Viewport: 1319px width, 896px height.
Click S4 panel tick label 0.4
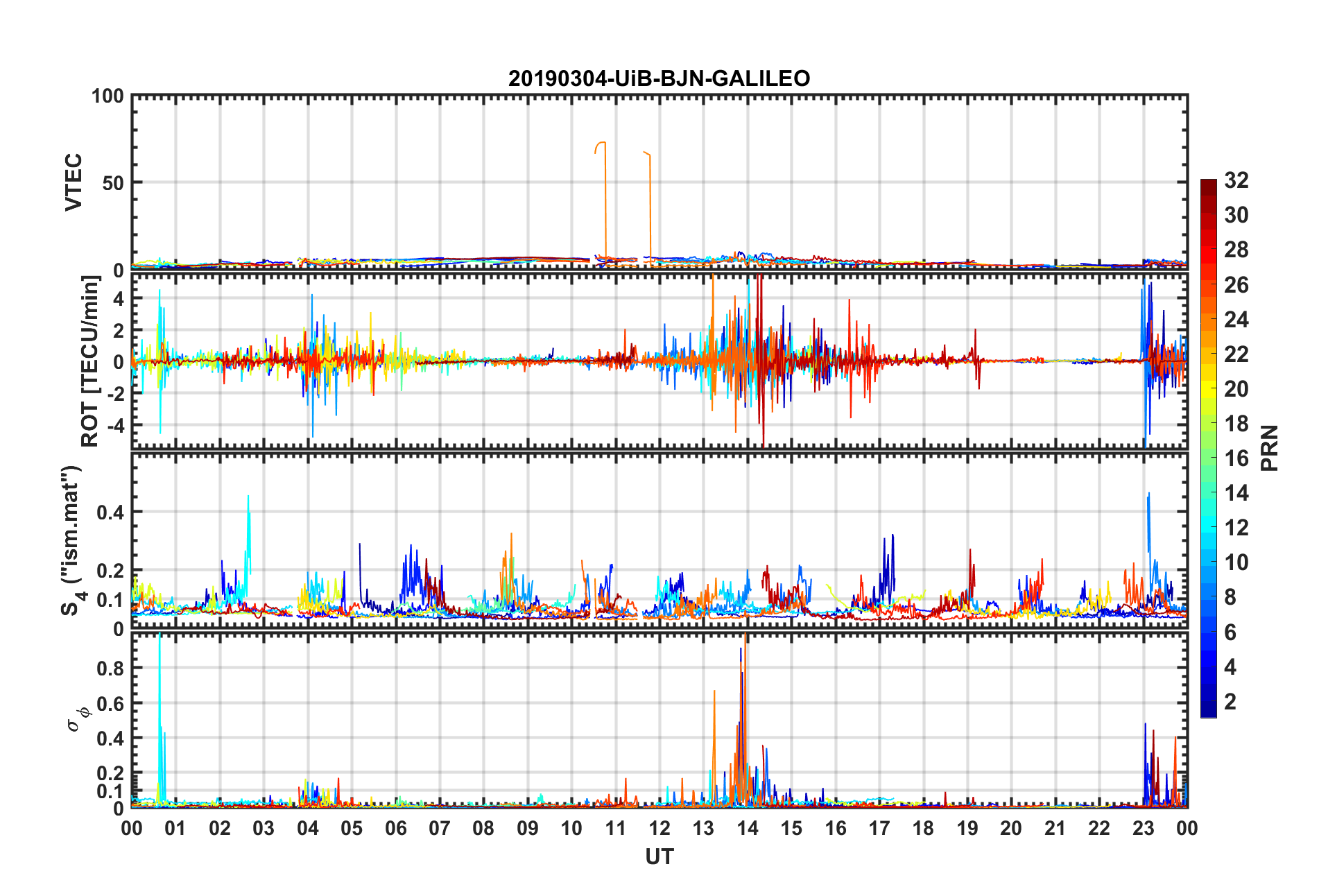[110, 512]
